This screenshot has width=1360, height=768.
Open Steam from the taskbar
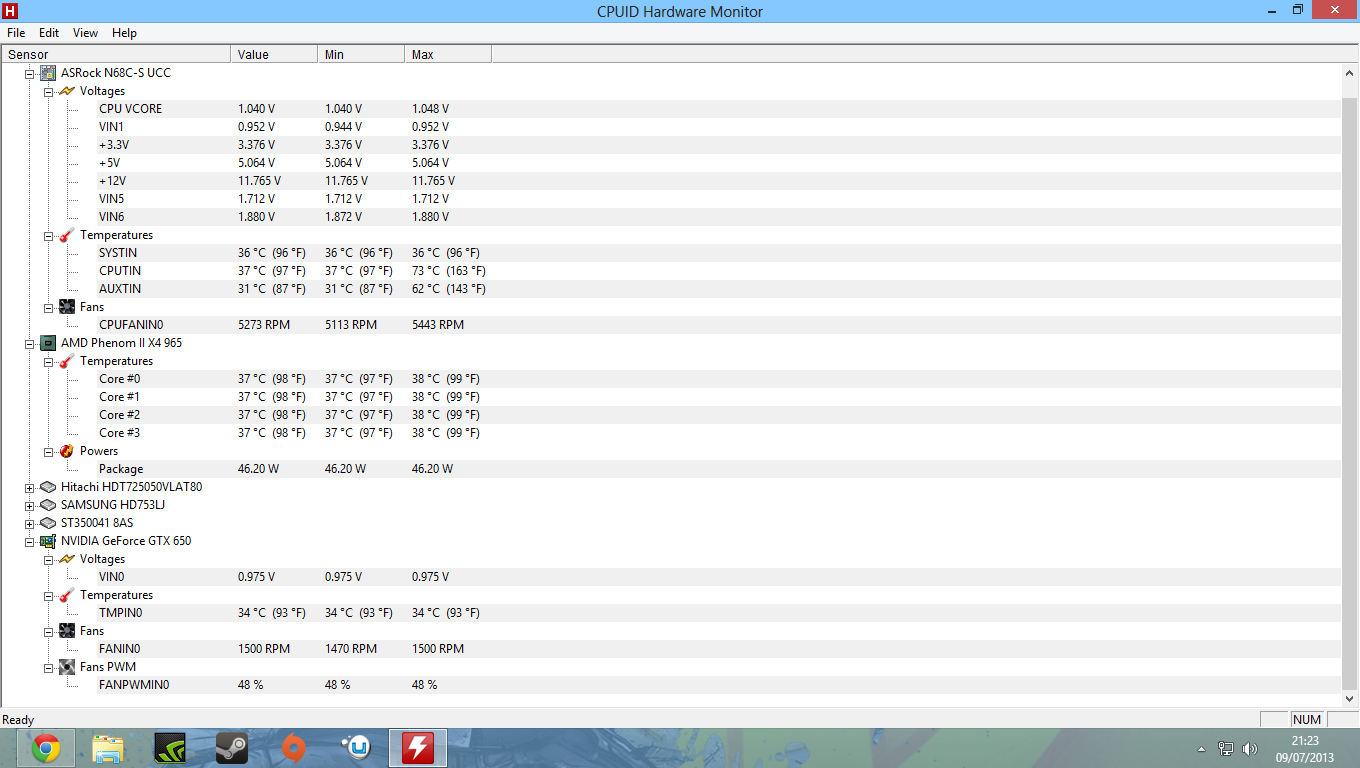click(x=231, y=748)
